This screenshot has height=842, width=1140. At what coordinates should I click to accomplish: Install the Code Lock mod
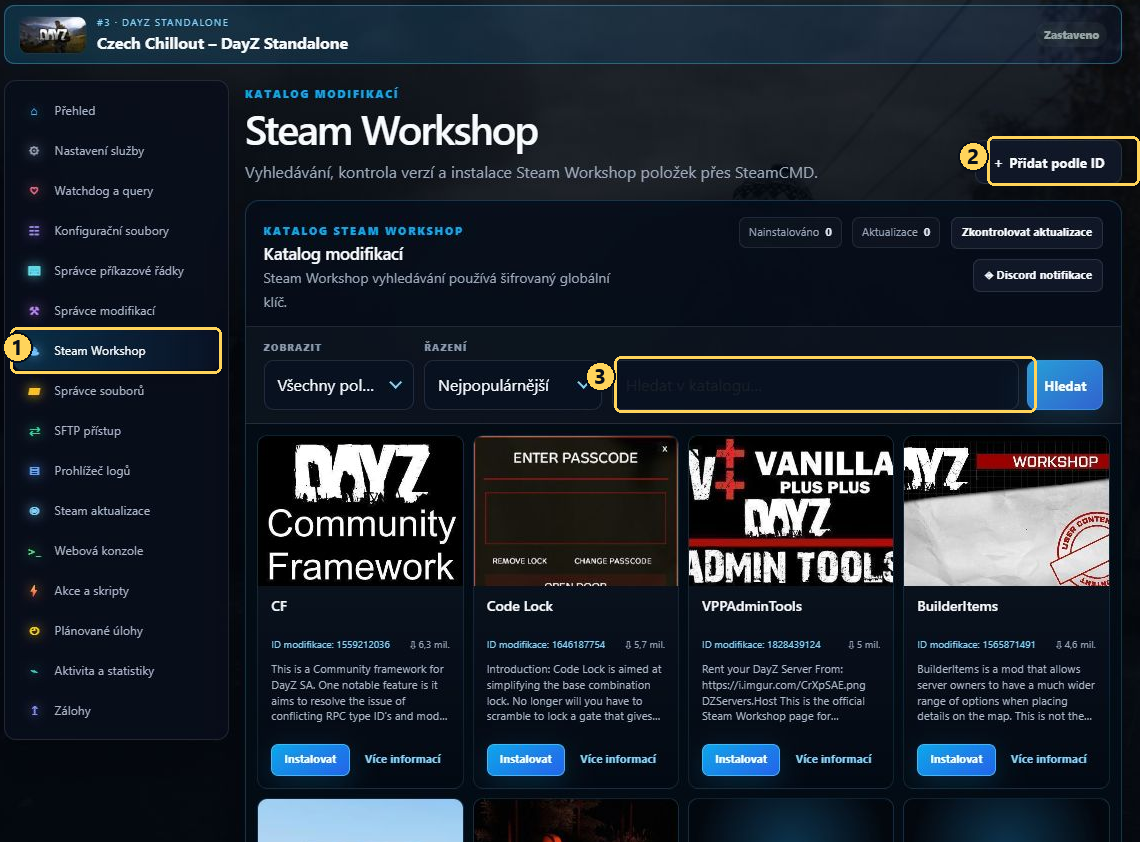(526, 759)
